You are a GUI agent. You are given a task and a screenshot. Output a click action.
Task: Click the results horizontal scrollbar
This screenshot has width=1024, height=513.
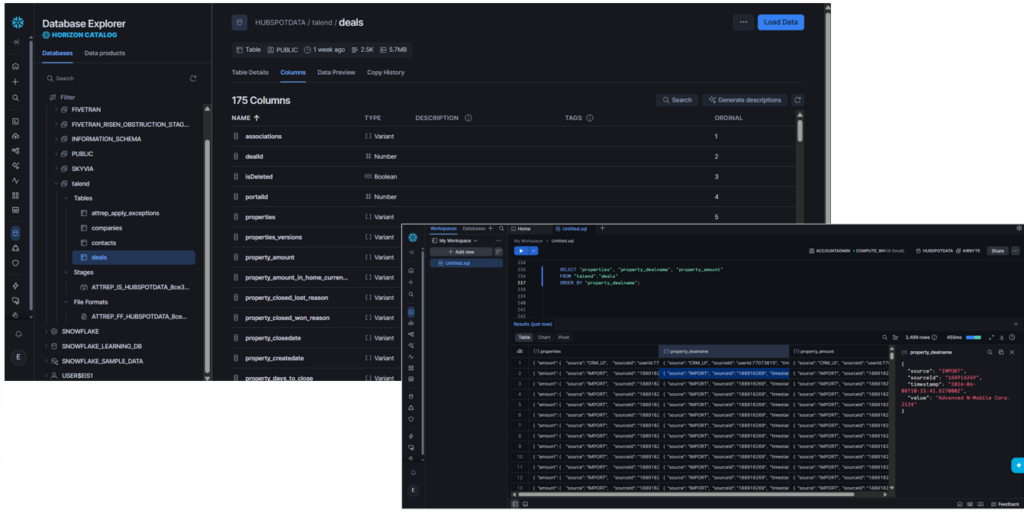click(686, 495)
